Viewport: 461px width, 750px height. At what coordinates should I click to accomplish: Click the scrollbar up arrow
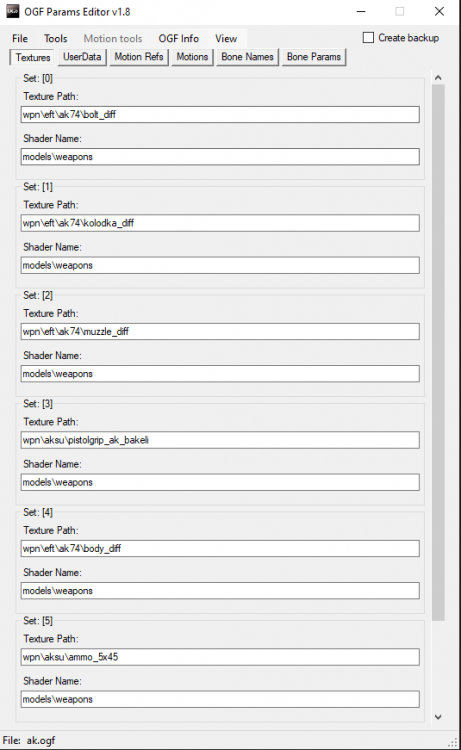[x=438, y=77]
